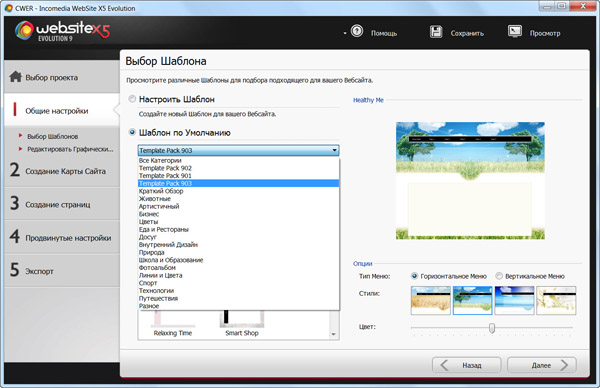Open the small arrow next to Help
The image size is (600, 388).
tap(345, 33)
